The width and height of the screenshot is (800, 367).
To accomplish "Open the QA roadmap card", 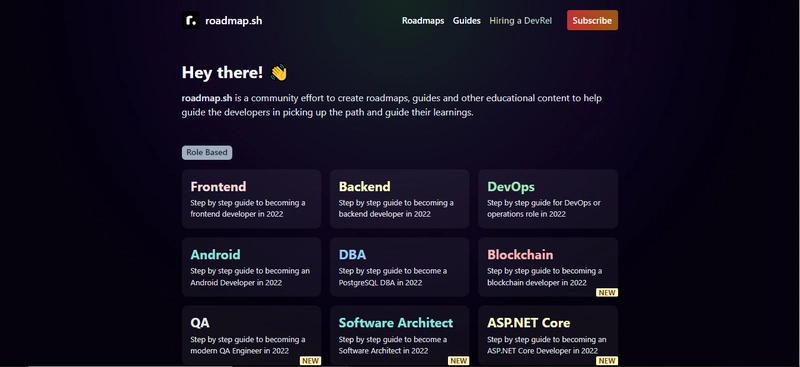I will pyautogui.click(x=252, y=335).
